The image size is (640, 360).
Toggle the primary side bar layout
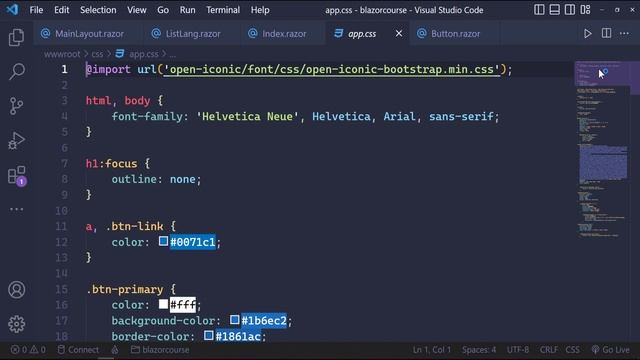tap(539, 9)
